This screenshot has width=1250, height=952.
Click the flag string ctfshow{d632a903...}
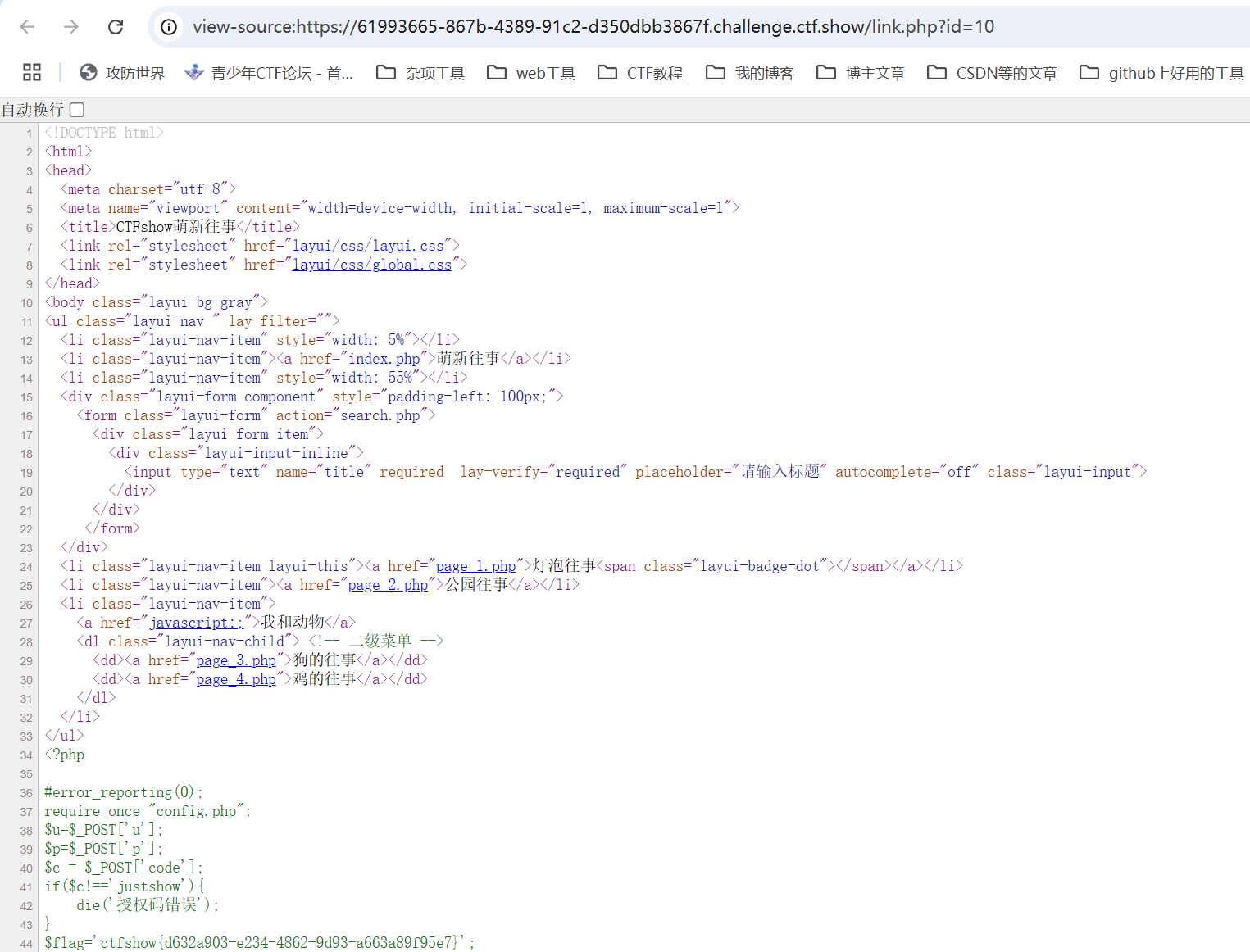[278, 943]
